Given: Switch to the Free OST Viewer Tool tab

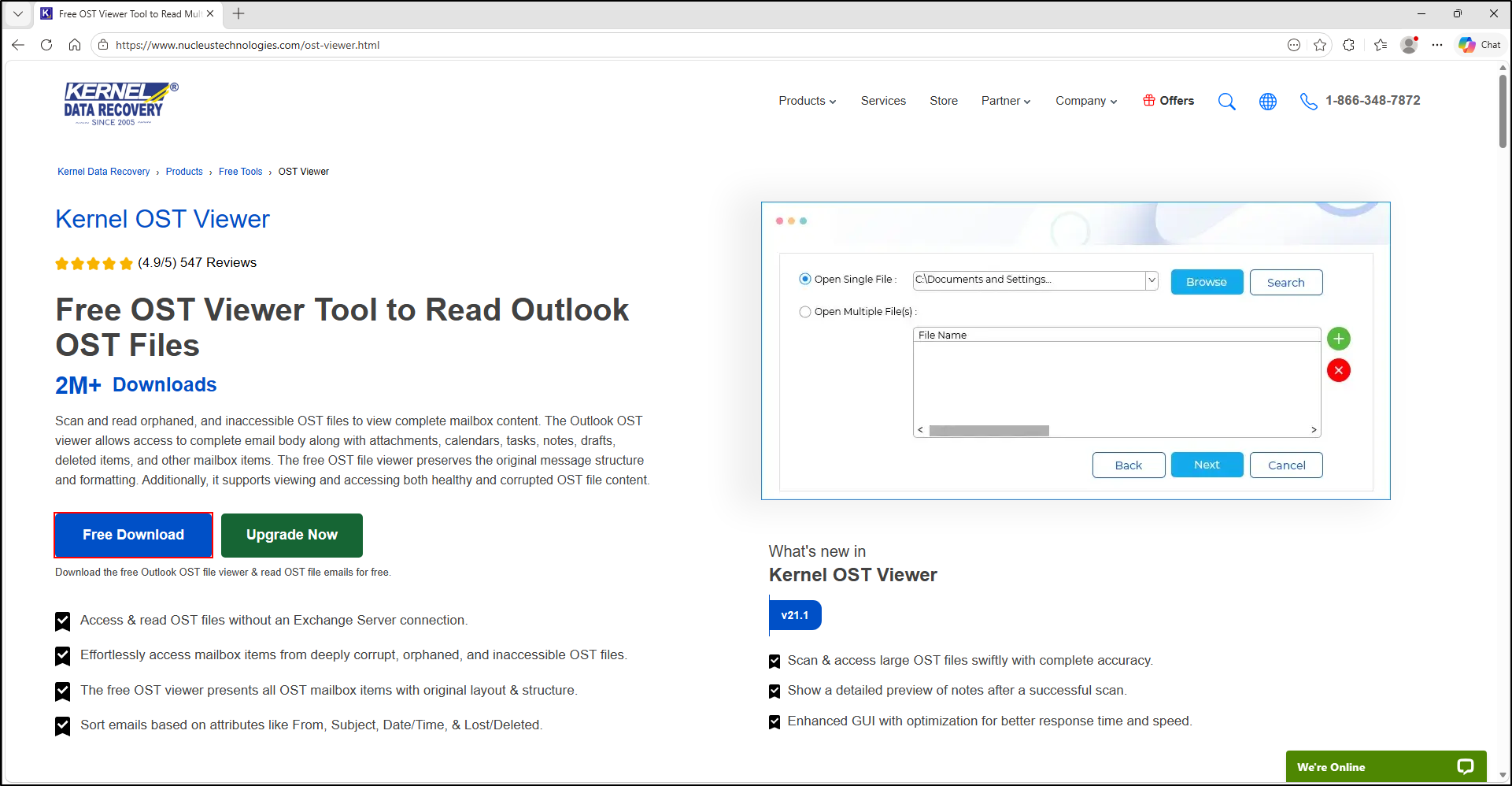Looking at the screenshot, I should click(128, 13).
